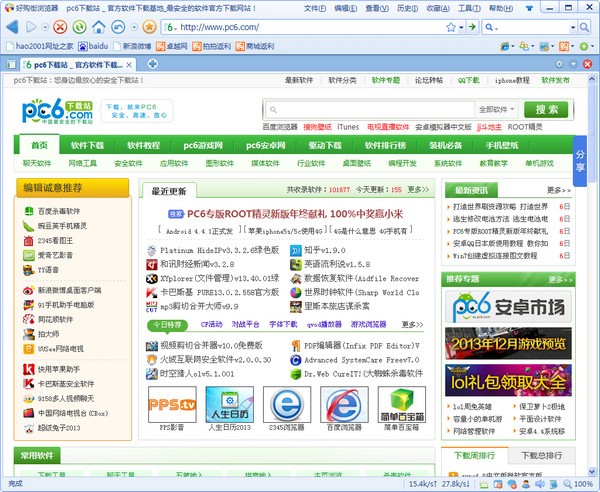Open the 收藏(A) menu
The image size is (600, 492).
438,8
